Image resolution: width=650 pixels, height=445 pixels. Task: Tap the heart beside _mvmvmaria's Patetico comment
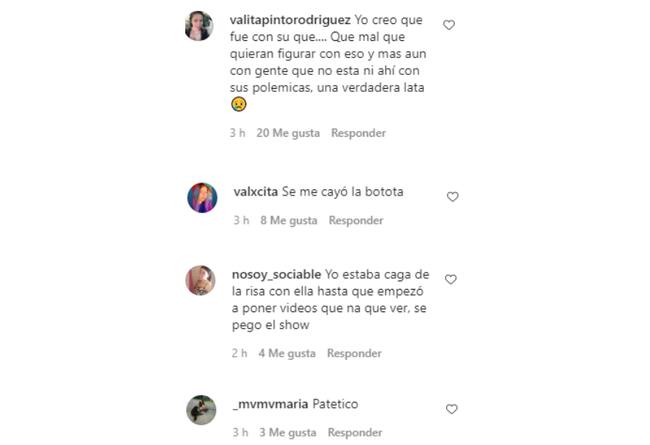point(451,409)
